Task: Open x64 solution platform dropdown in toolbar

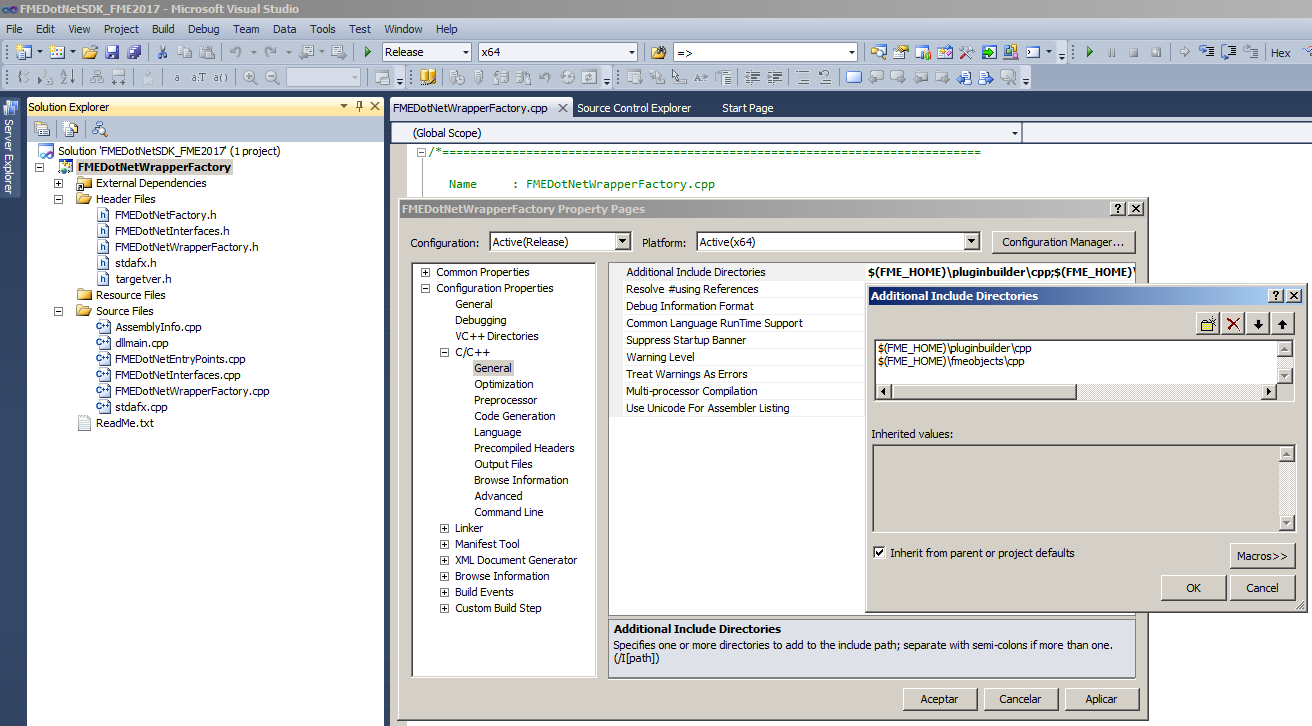Action: click(631, 52)
